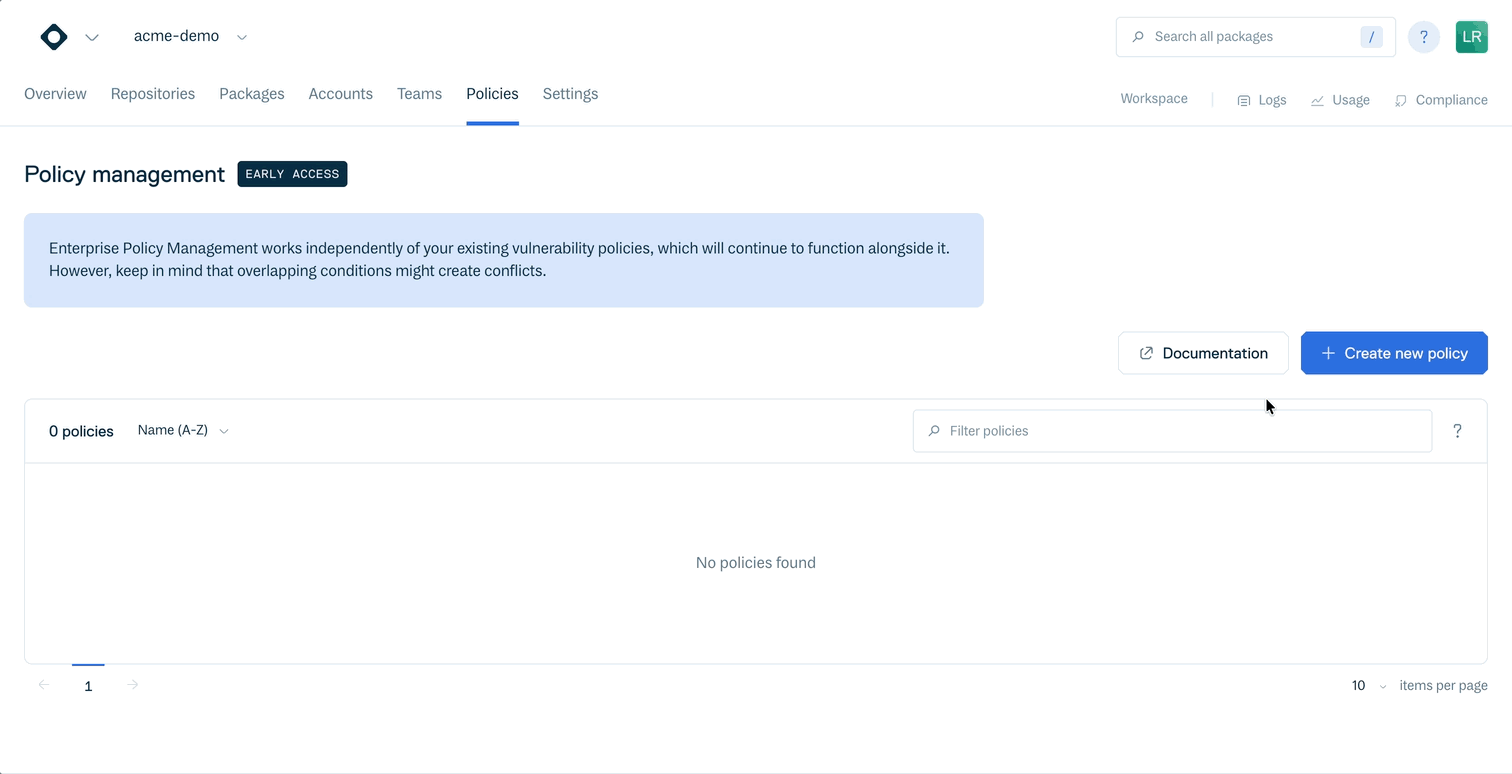The image size is (1512, 774).
Task: Click the Create new policy button
Action: click(1394, 352)
